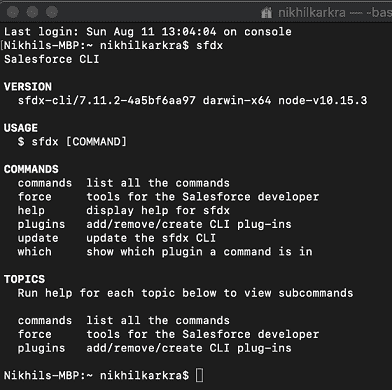Click the COMMANDS section heading
392x390 pixels.
click(x=31, y=169)
